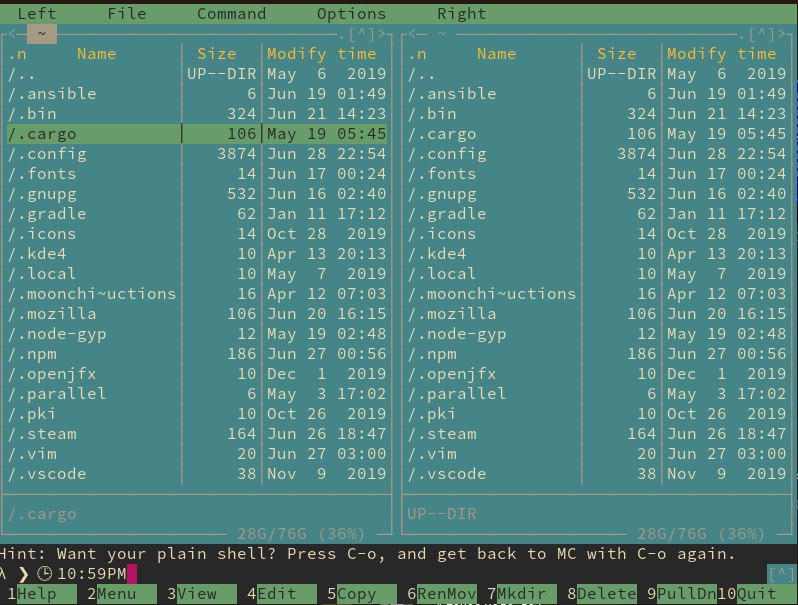Select /.icons in left panel
This screenshot has width=798, height=605.
[197, 234]
